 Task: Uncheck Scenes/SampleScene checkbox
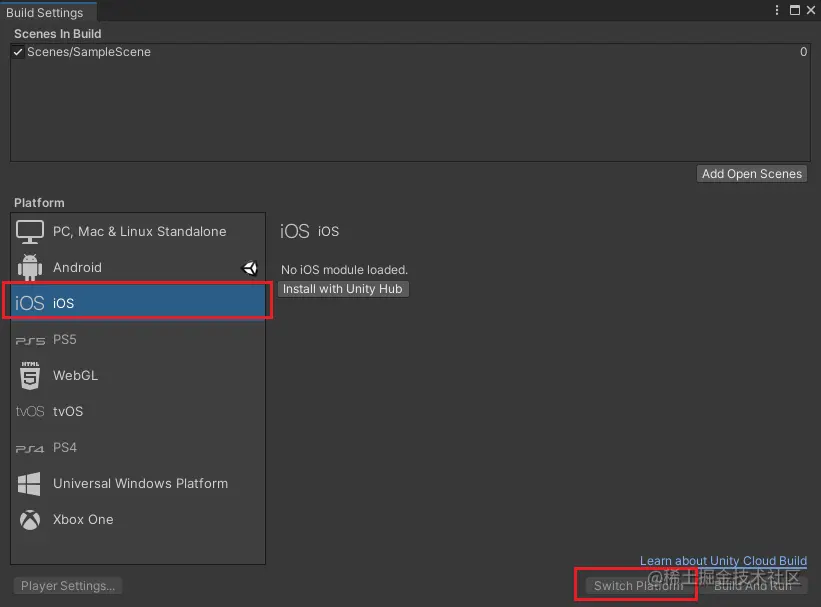pos(18,52)
